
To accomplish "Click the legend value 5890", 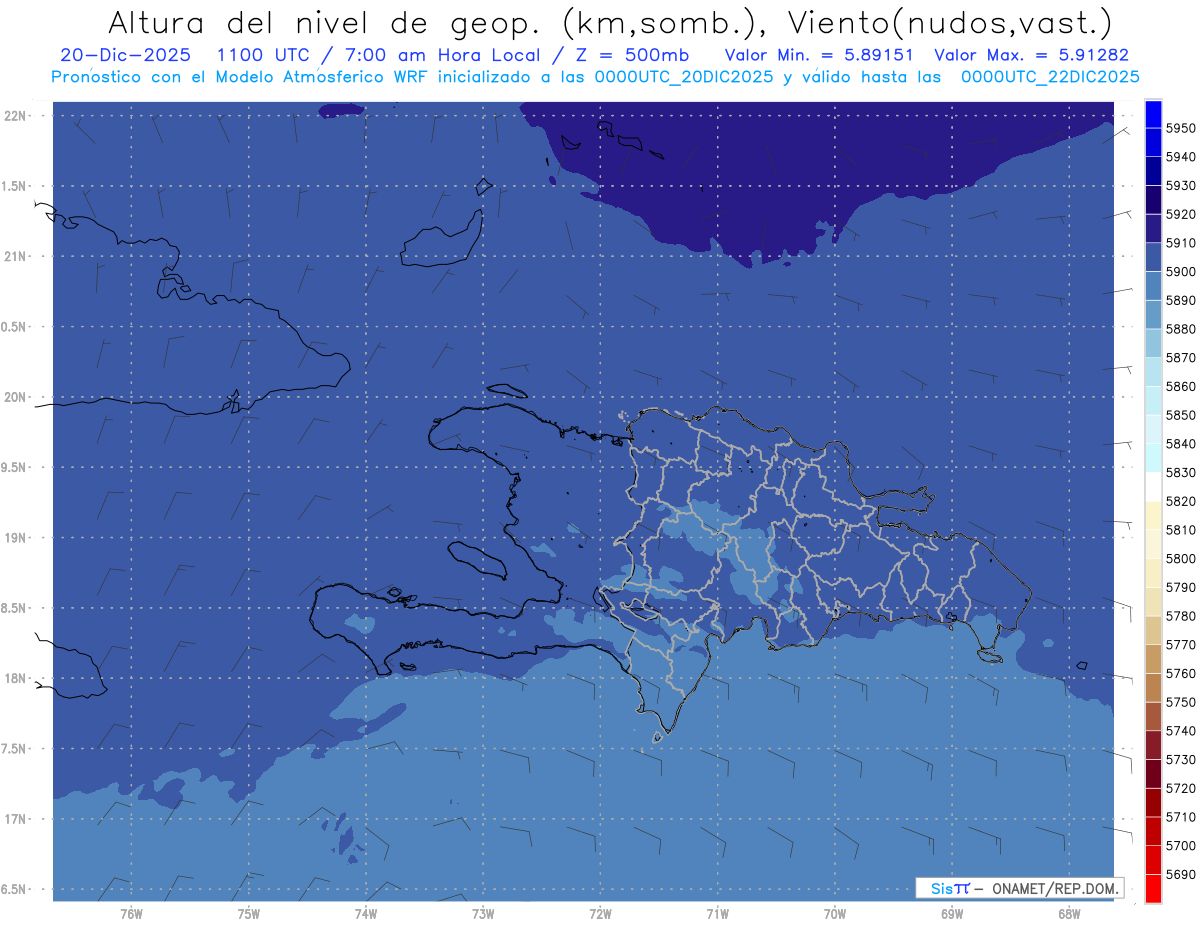I will [x=1180, y=300].
